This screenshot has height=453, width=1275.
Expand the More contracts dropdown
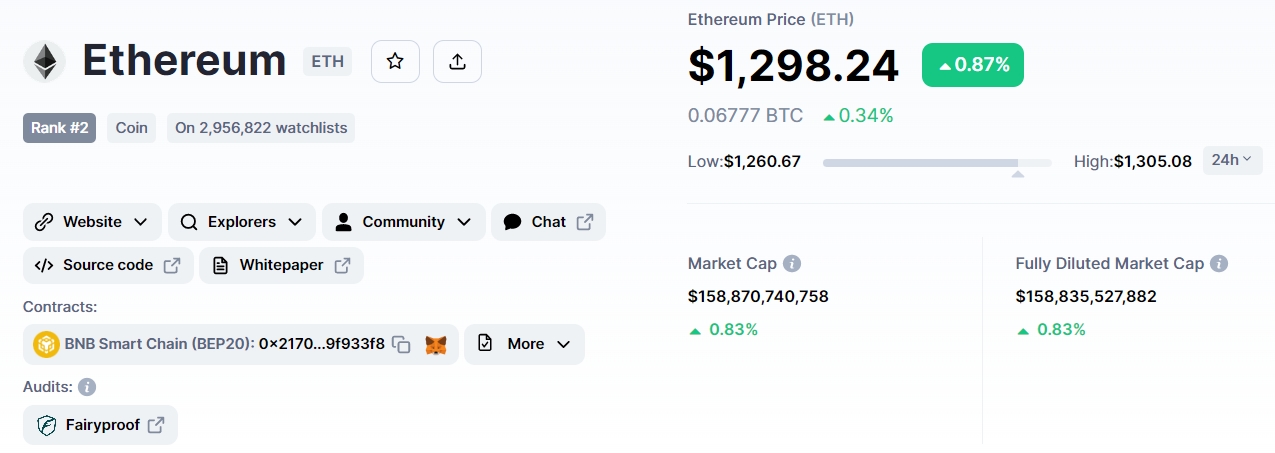524,344
